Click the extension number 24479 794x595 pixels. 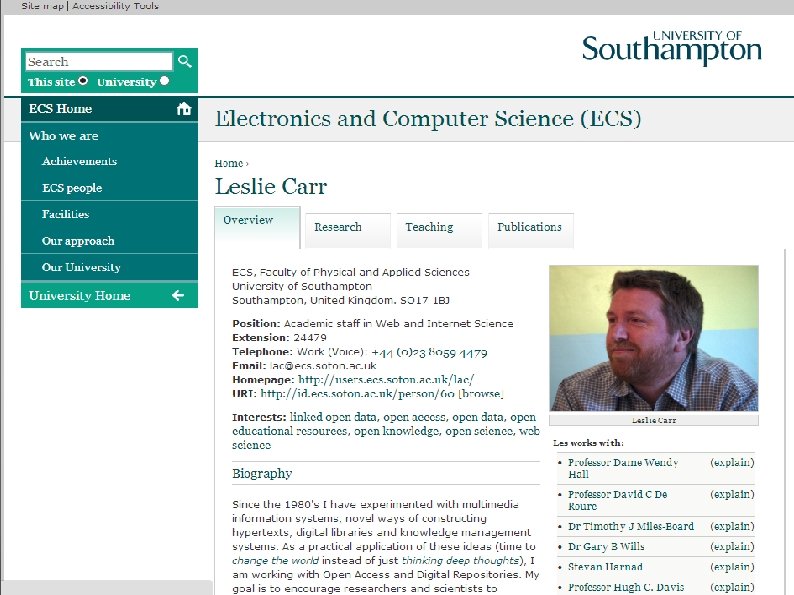click(310, 337)
